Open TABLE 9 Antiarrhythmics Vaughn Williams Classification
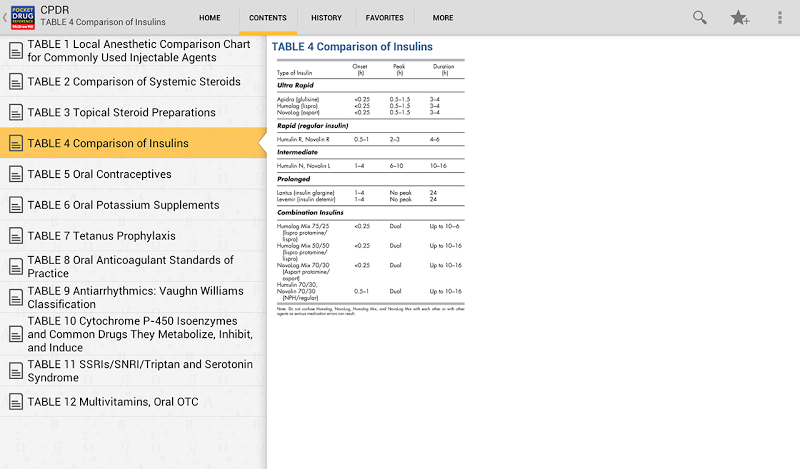This screenshot has height=469, width=800. click(x=133, y=298)
